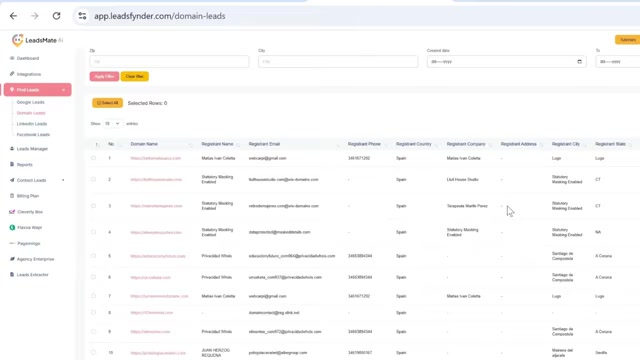
Task: Click the Tutorials button at top right
Action: pos(627,40)
